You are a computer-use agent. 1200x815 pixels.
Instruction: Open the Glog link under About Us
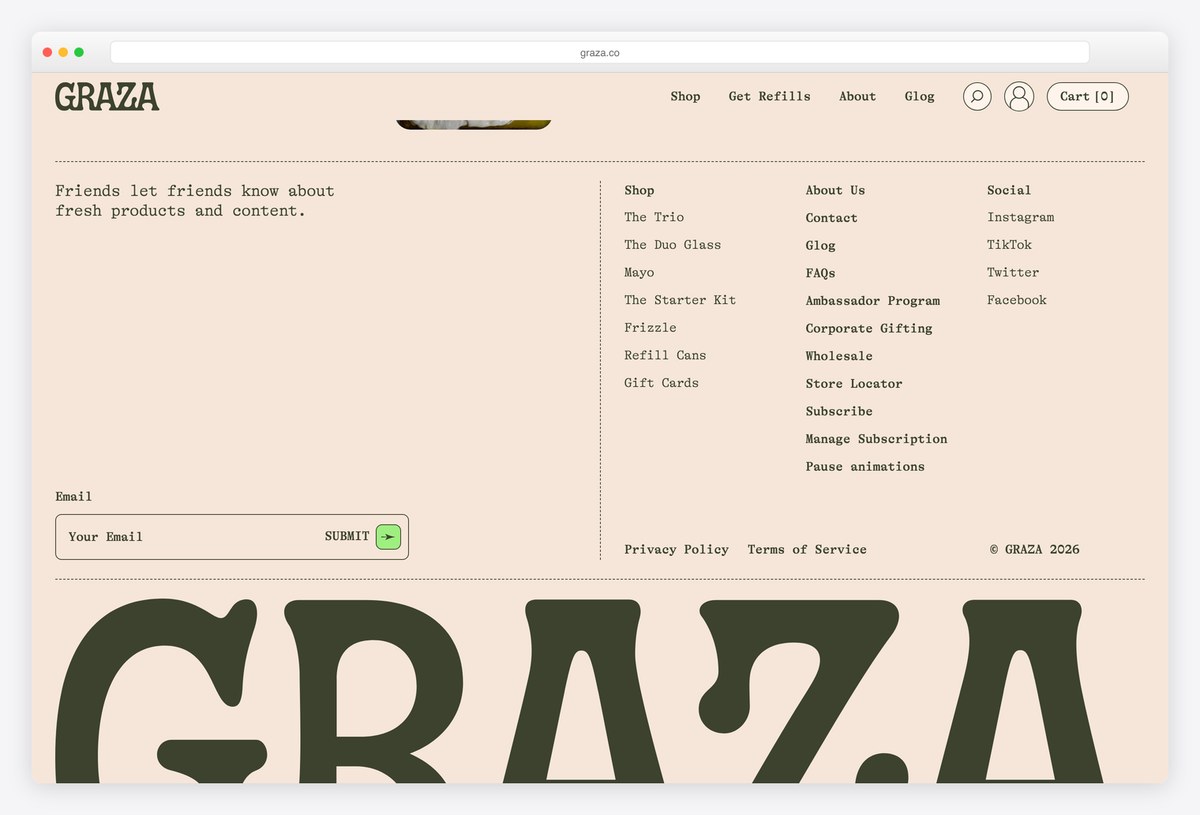coord(820,246)
